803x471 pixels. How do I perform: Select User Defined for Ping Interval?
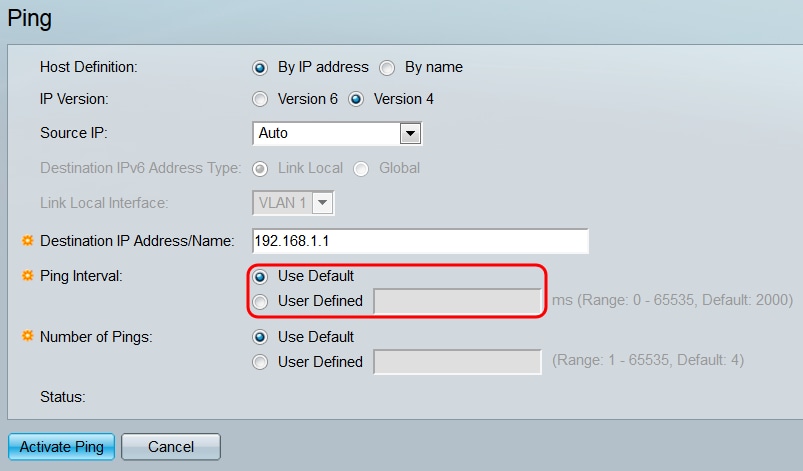pos(260,301)
